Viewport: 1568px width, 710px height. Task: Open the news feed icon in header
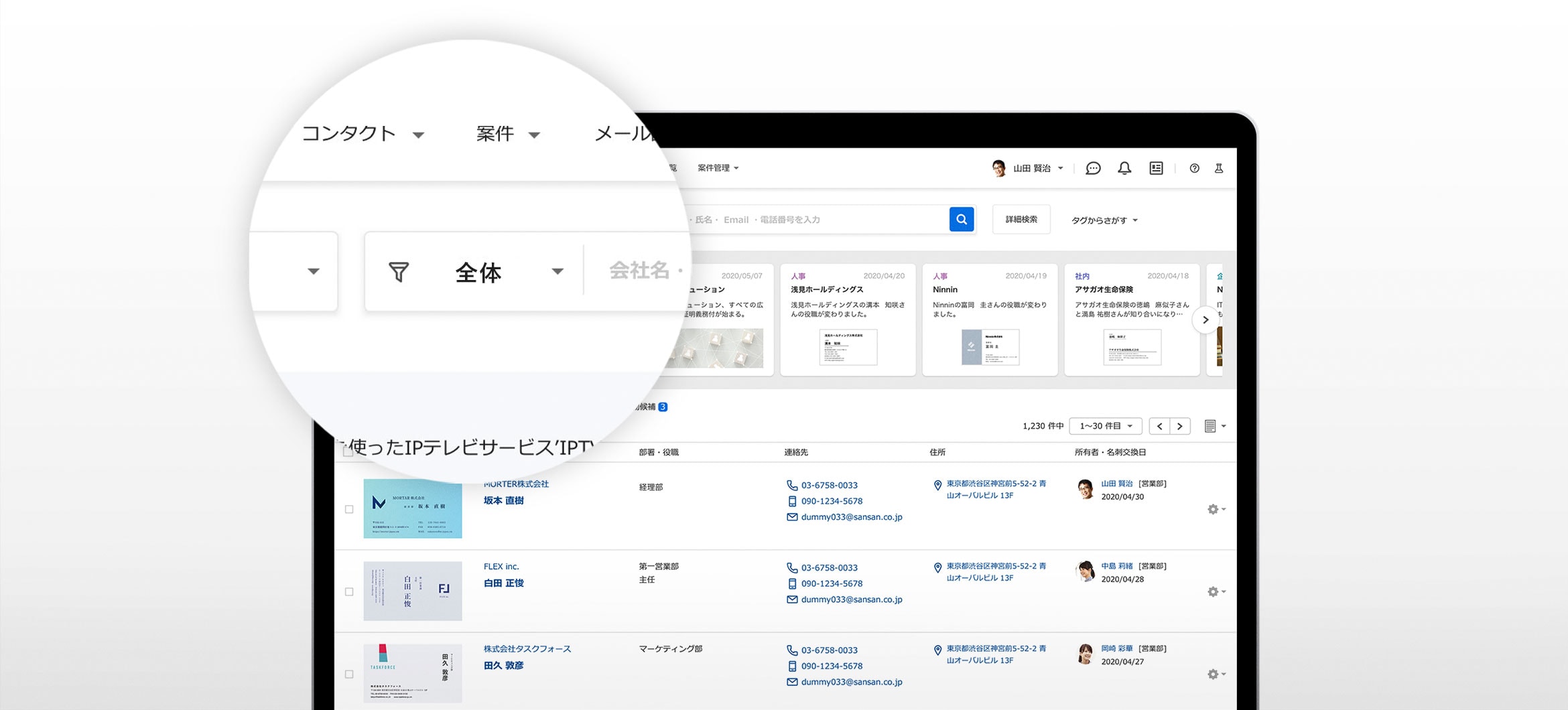1156,168
